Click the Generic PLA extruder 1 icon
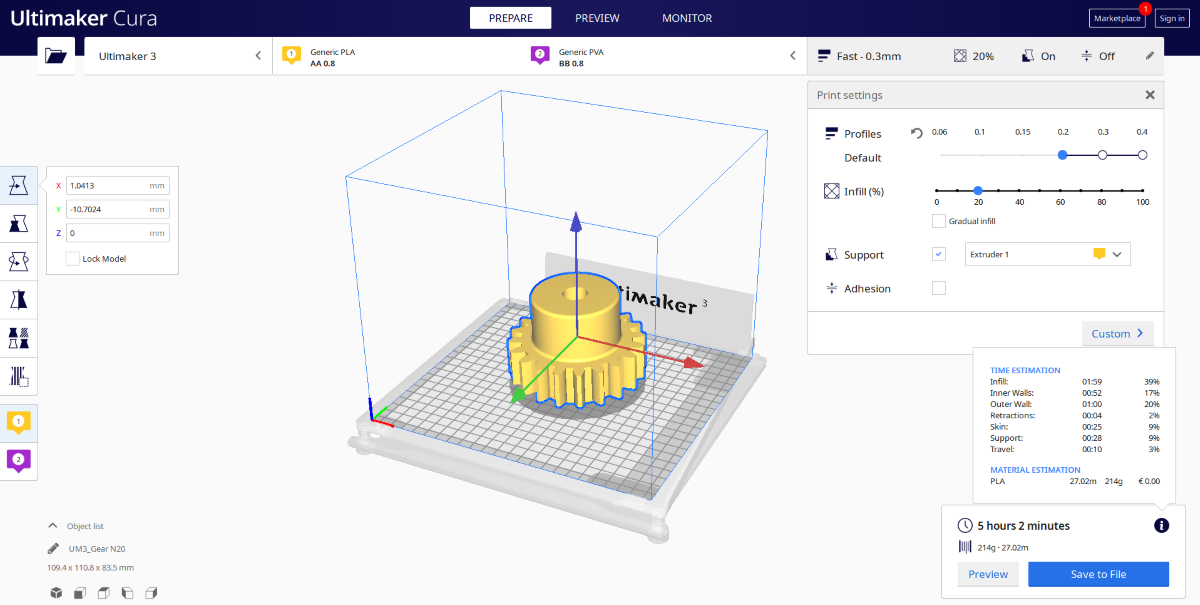Image resolution: width=1200 pixels, height=605 pixels. click(x=291, y=55)
